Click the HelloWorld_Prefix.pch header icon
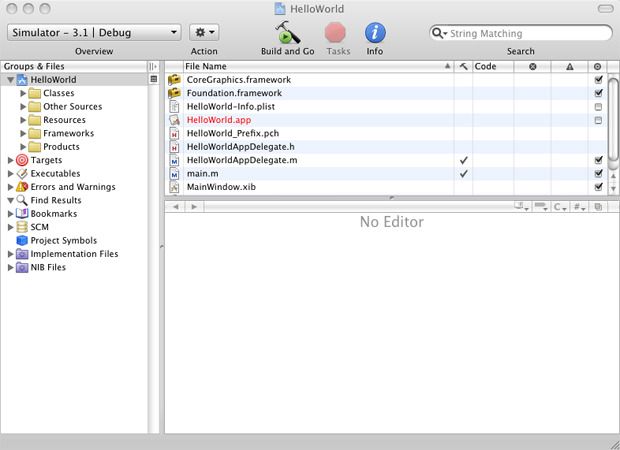The image size is (620, 450). [x=174, y=134]
